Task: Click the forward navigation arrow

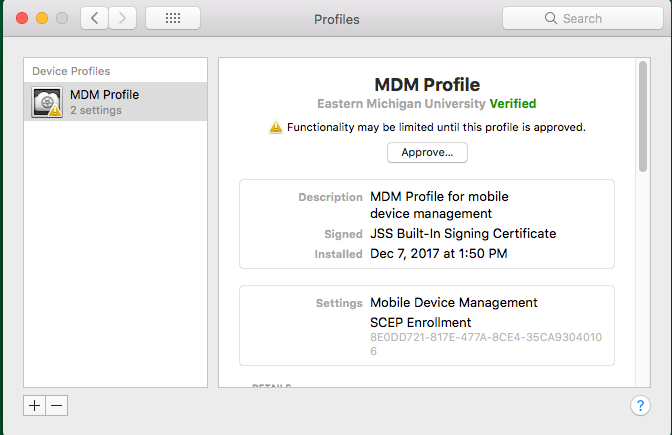Action: [123, 18]
